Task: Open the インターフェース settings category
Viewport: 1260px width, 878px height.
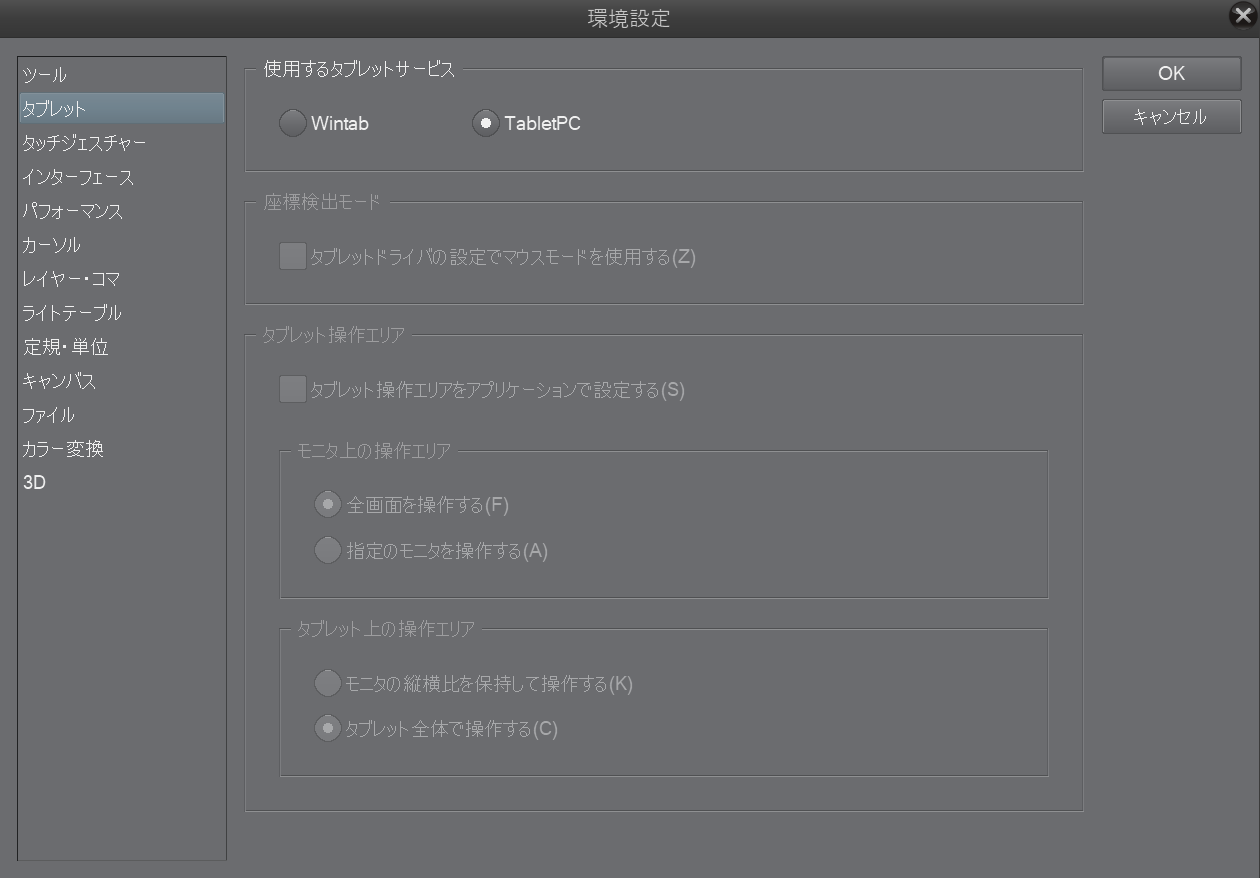Action: [121, 177]
